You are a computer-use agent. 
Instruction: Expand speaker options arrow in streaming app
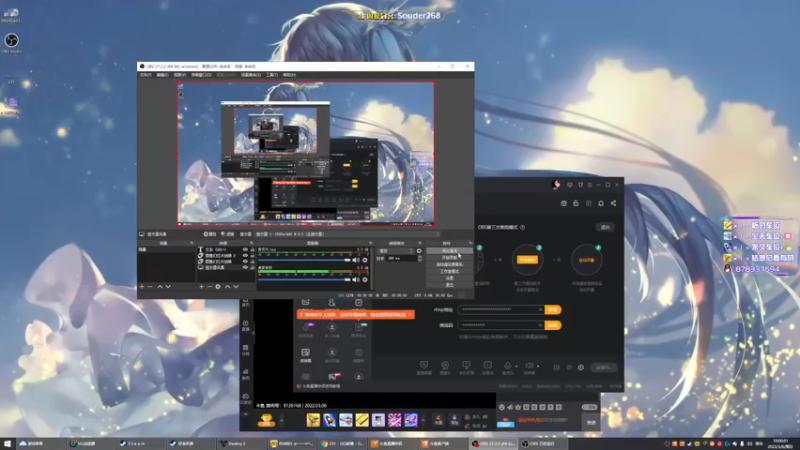click(x=538, y=366)
